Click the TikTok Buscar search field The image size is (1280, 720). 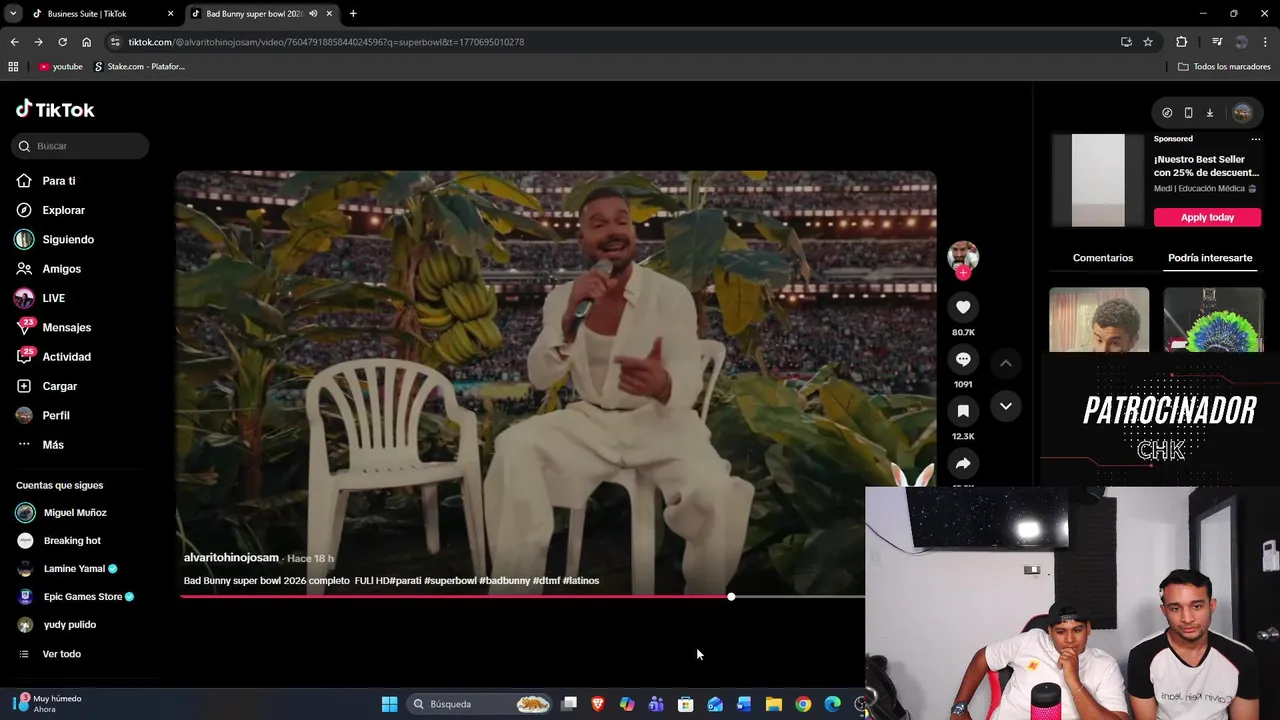pyautogui.click(x=81, y=146)
